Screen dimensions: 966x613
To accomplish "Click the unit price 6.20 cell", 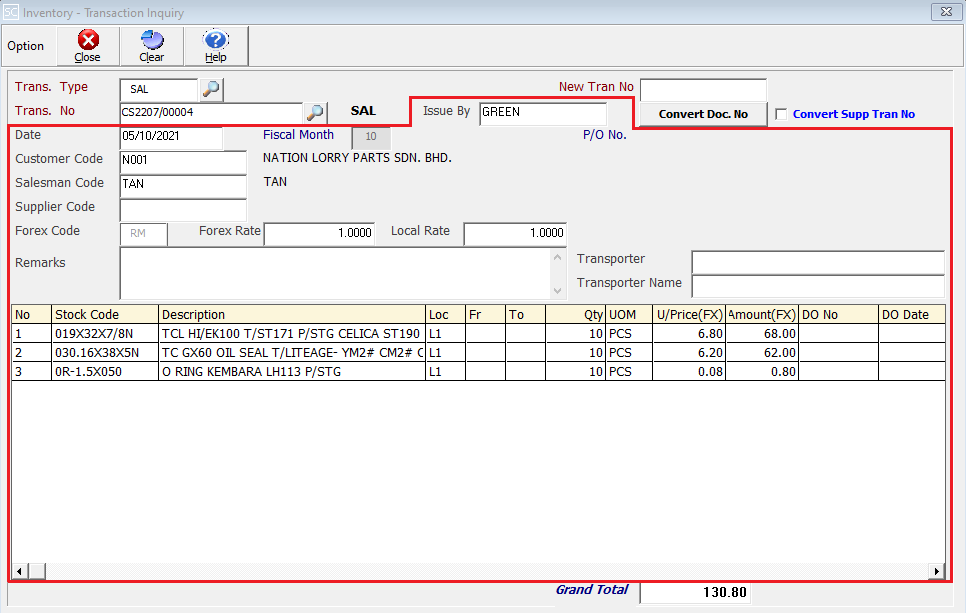I will pyautogui.click(x=689, y=352).
